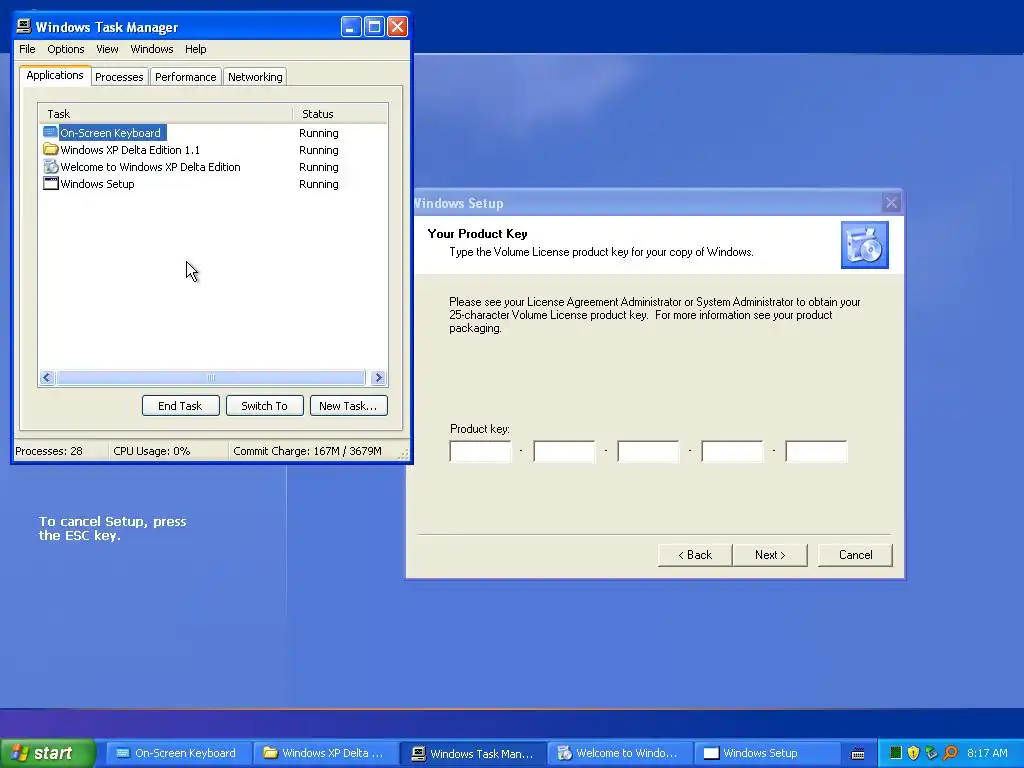Screen dimensions: 1024x768
Task: Maximize the Windows Task Manager window
Action: click(374, 27)
